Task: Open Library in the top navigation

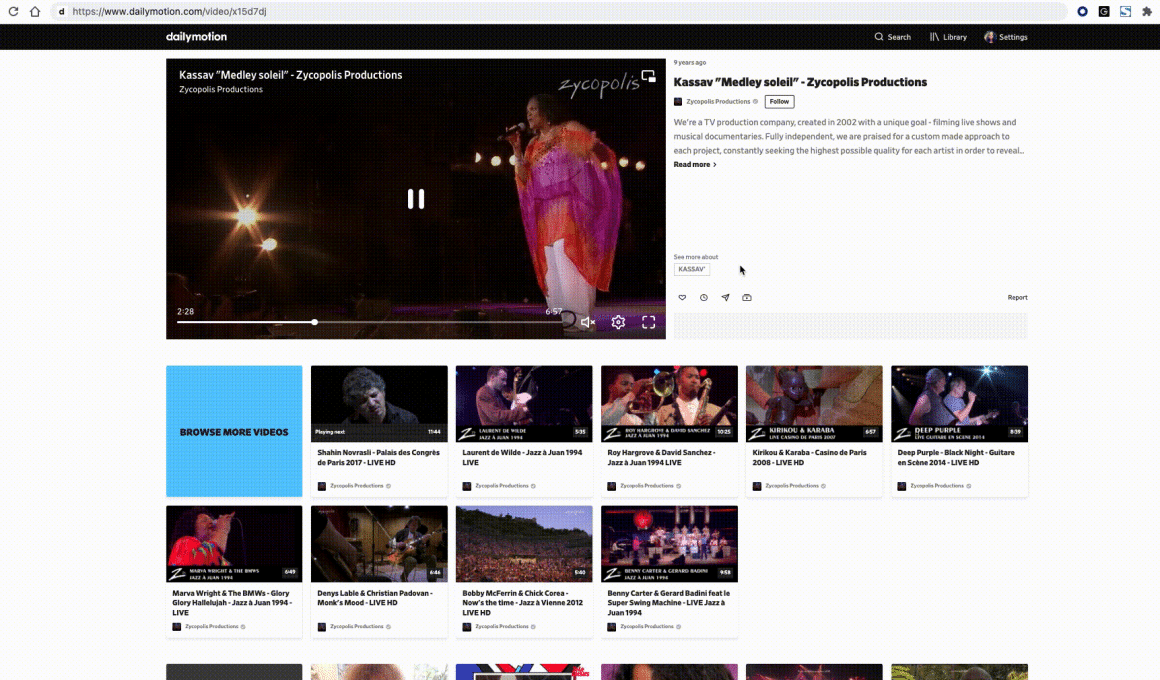Action: click(x=948, y=37)
